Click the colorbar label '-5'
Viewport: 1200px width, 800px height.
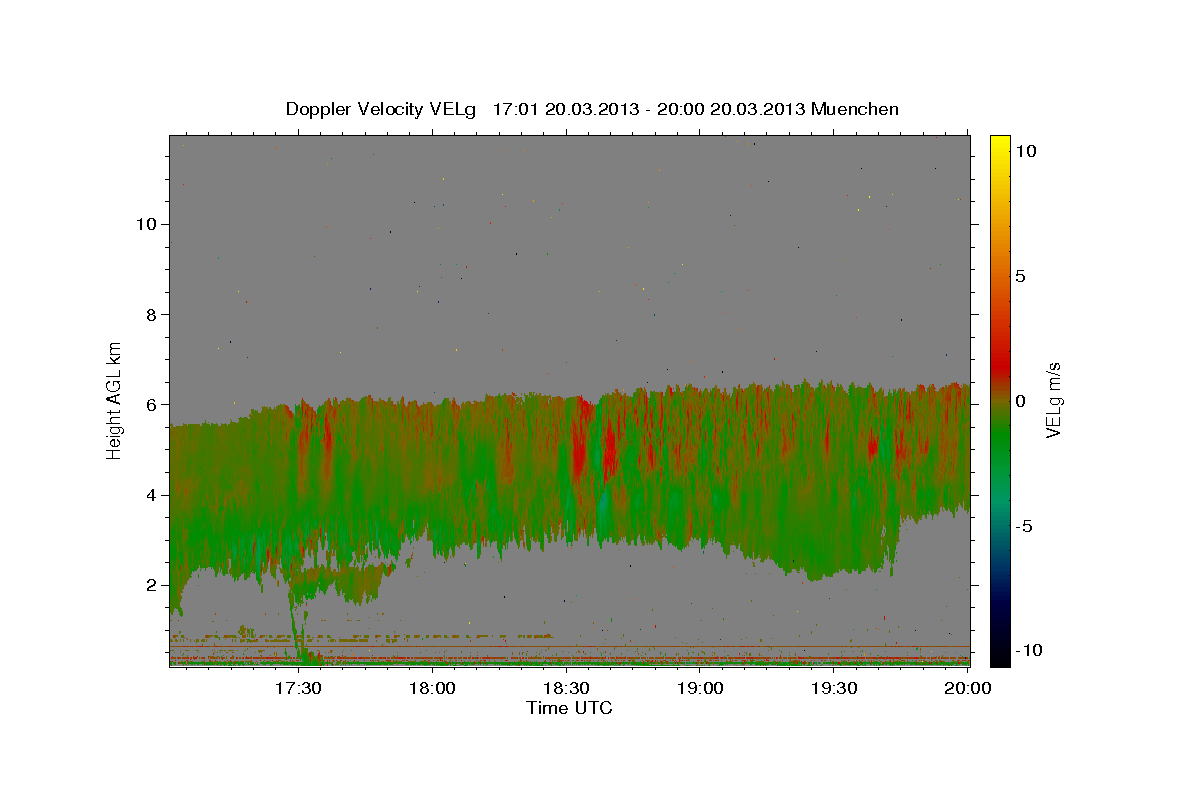tap(1024, 526)
